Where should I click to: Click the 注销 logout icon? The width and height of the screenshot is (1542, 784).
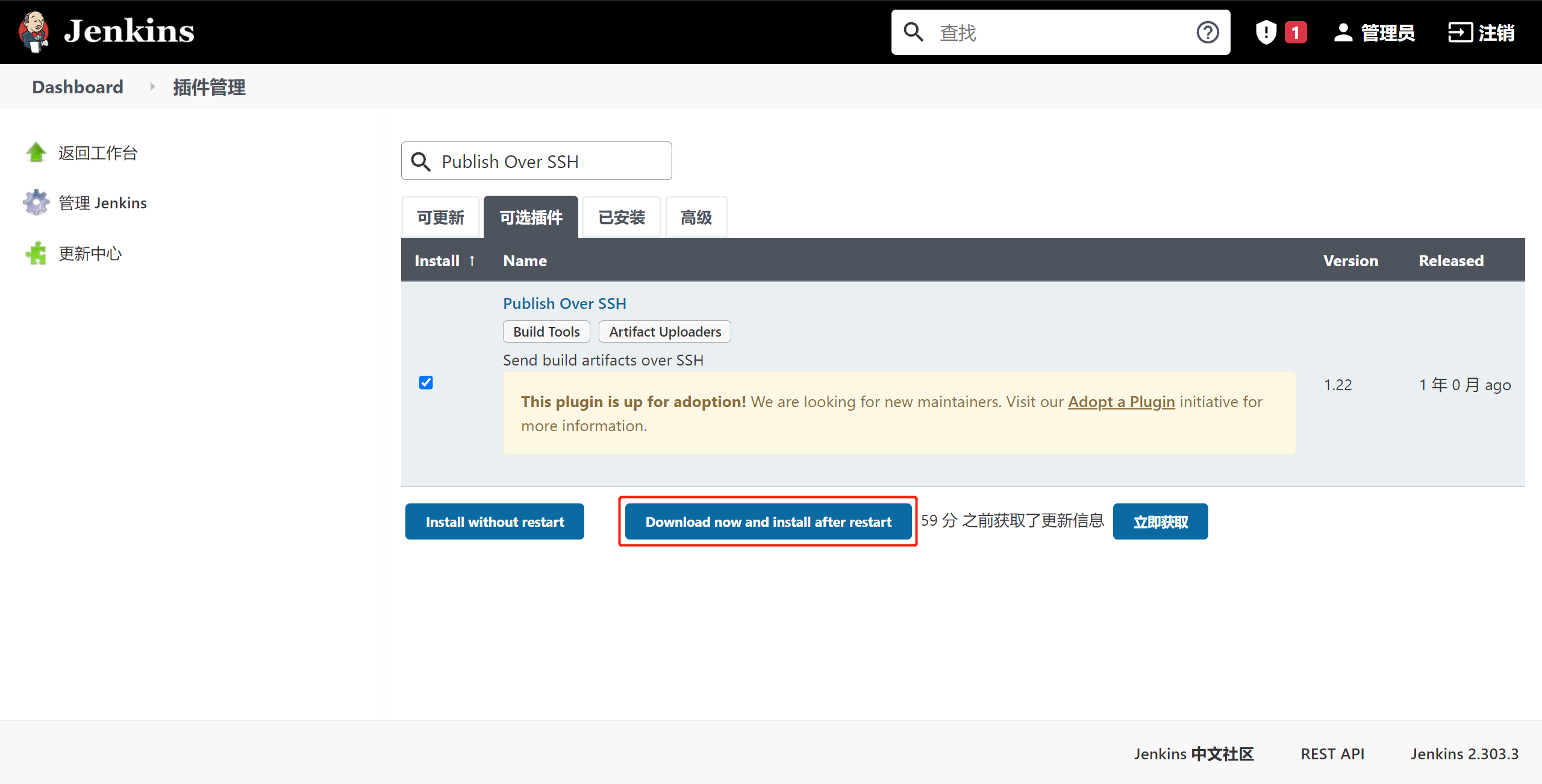coord(1460,33)
